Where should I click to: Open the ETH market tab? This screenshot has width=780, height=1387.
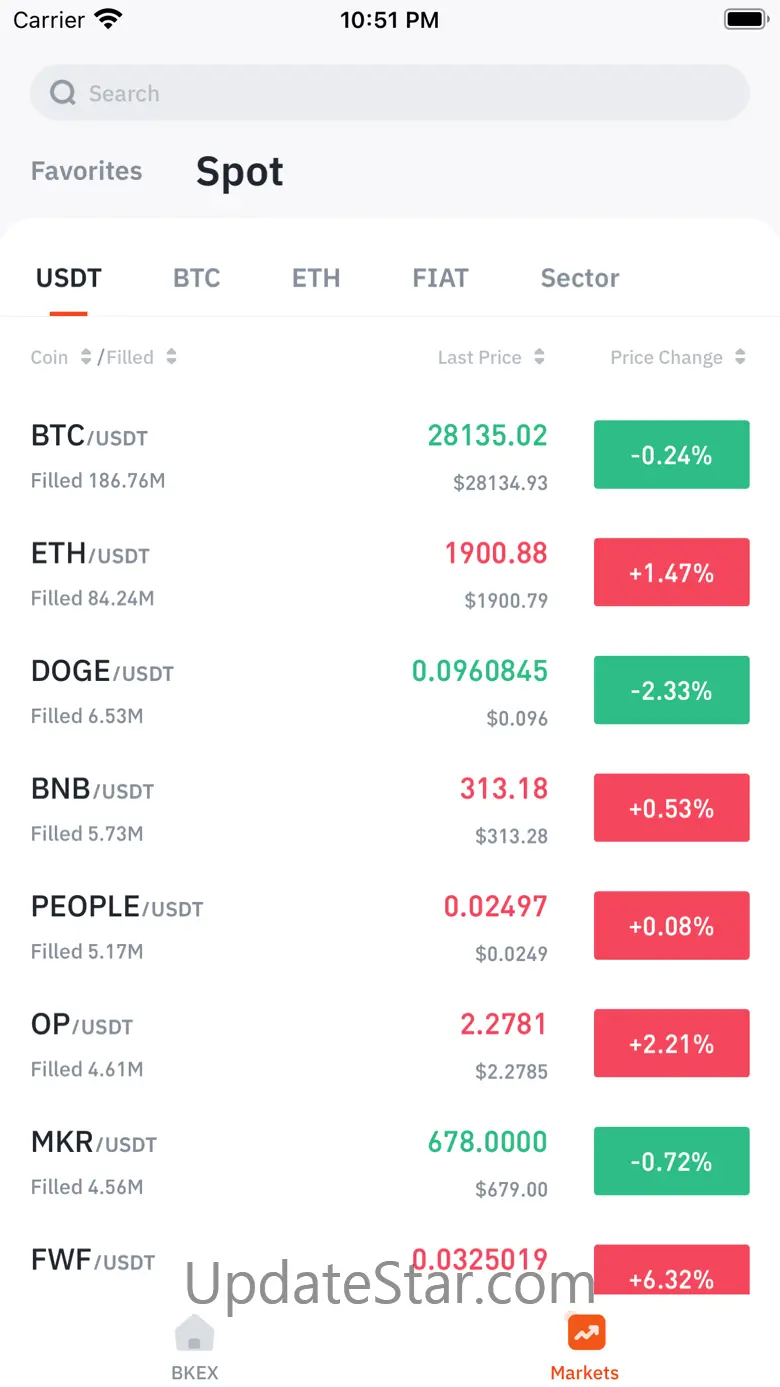click(x=316, y=278)
